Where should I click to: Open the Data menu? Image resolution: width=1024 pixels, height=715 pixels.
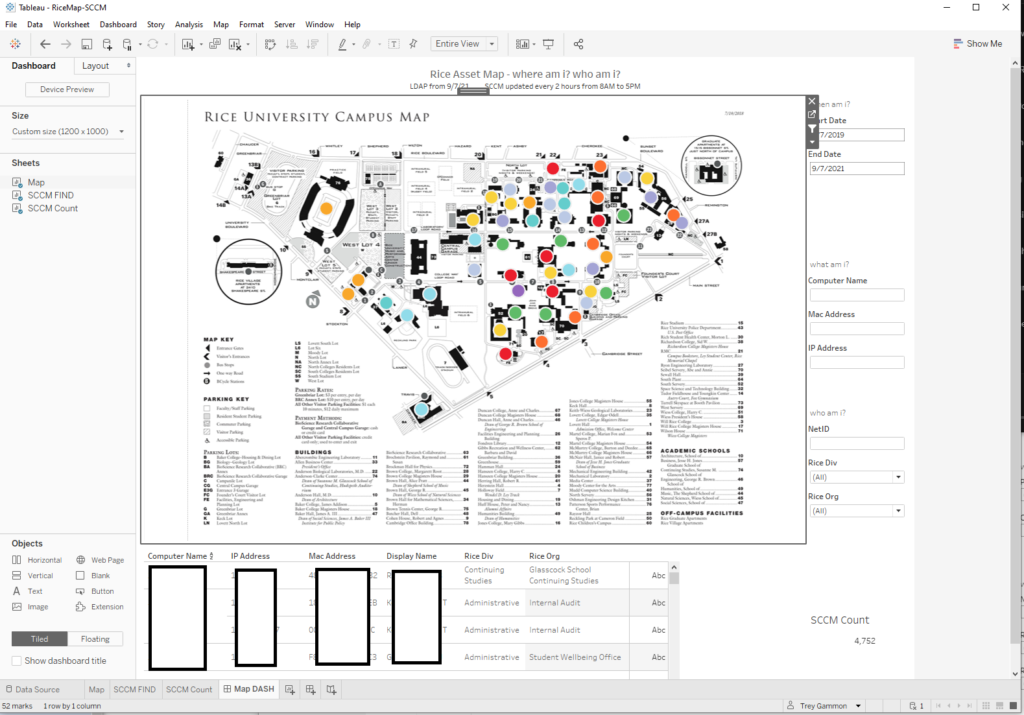tap(35, 24)
